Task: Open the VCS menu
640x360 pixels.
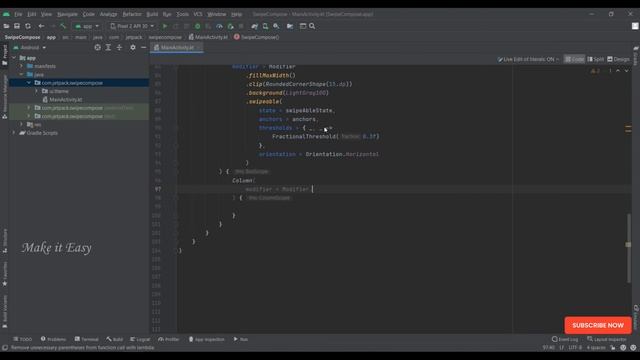Action: (198, 14)
